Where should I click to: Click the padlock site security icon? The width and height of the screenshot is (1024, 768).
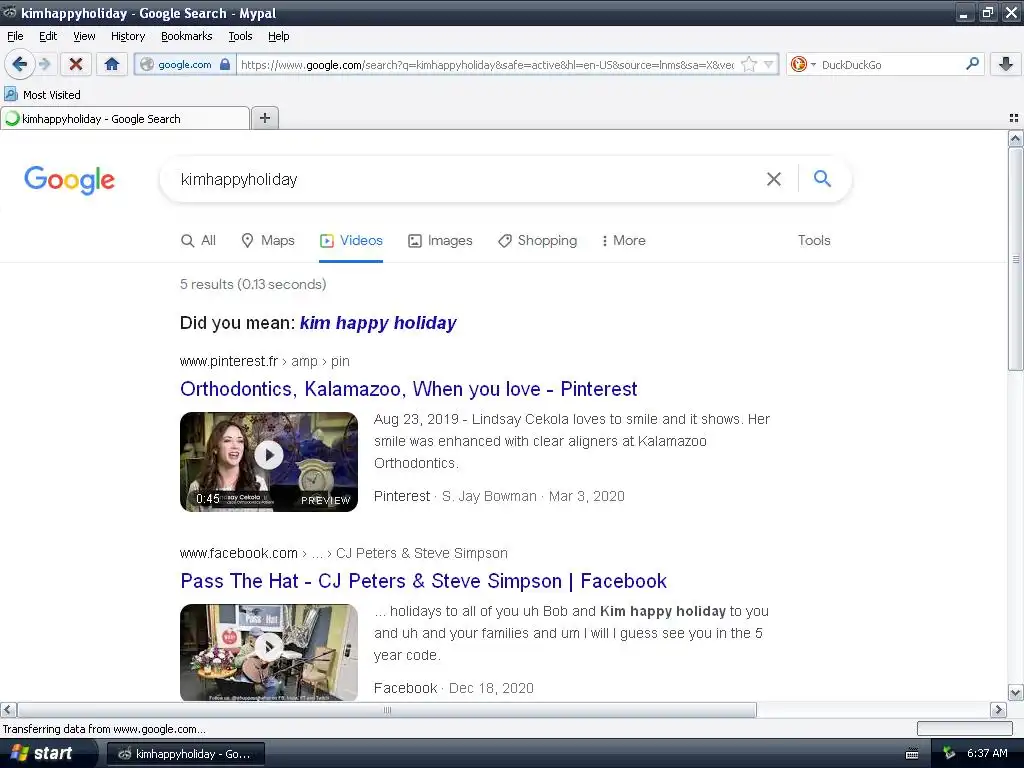[225, 64]
